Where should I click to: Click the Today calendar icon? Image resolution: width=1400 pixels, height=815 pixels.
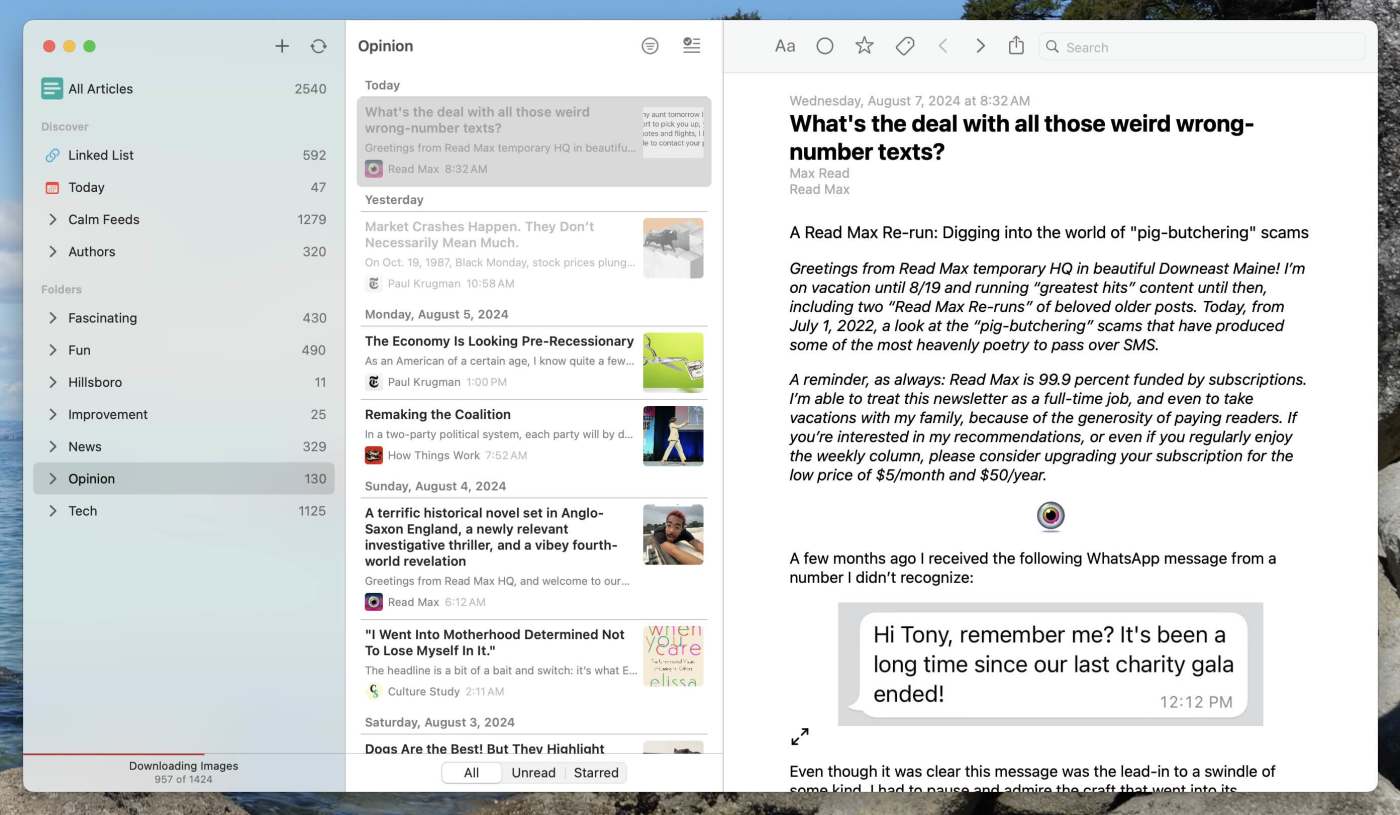52,187
